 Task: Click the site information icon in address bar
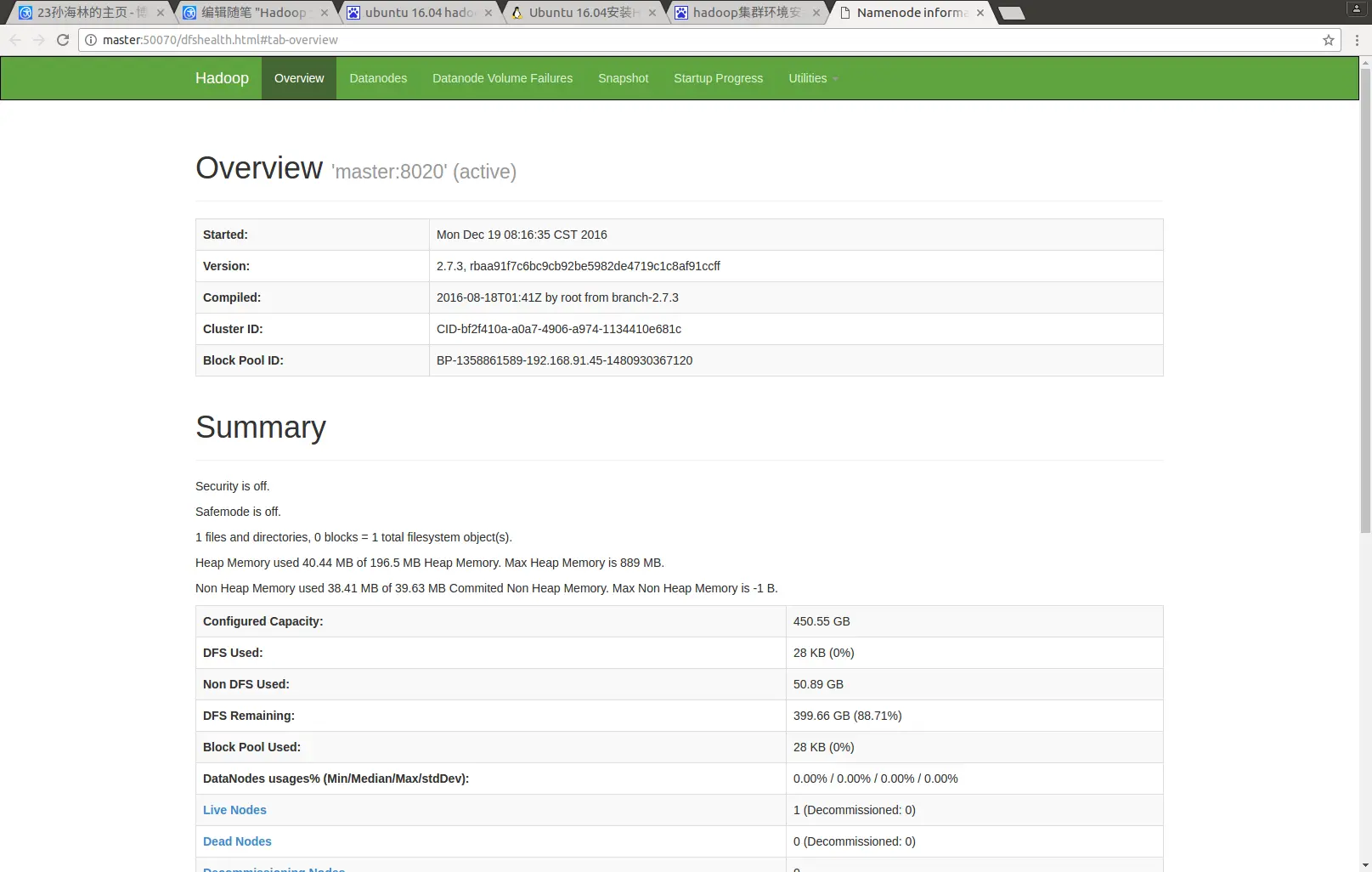tap(91, 40)
